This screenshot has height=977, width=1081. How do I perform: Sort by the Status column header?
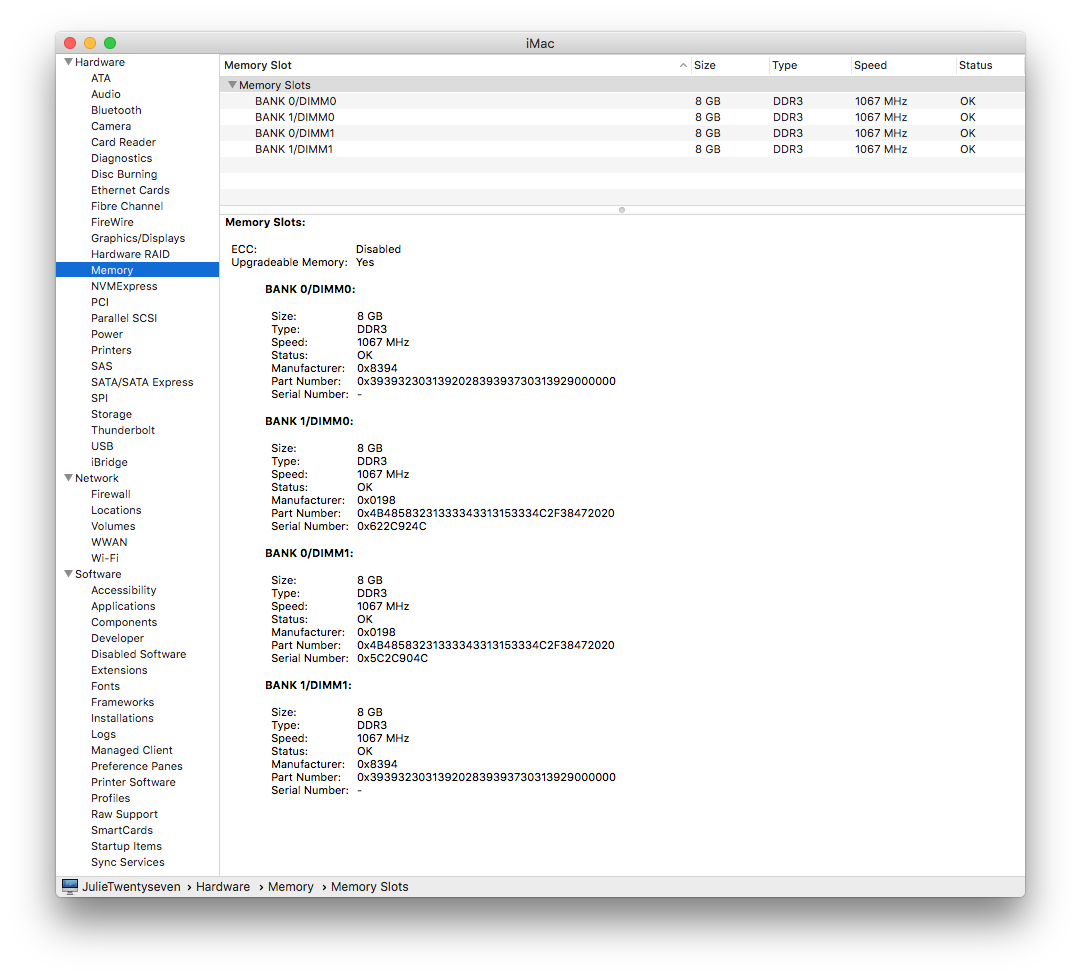tap(990, 66)
